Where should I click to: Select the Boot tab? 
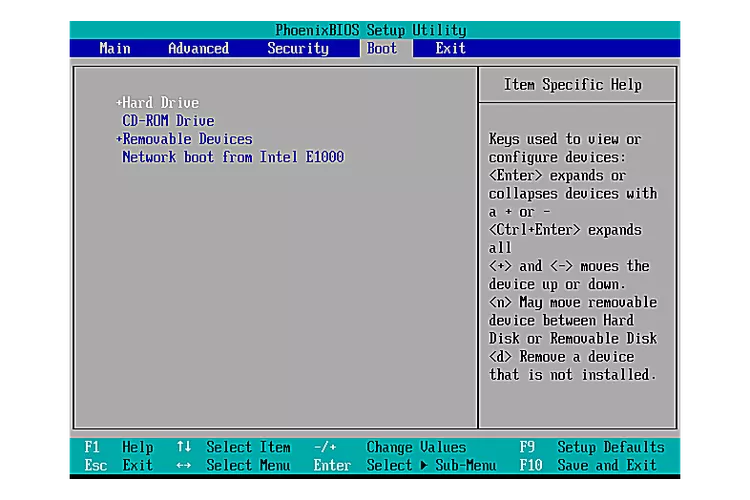tap(382, 48)
